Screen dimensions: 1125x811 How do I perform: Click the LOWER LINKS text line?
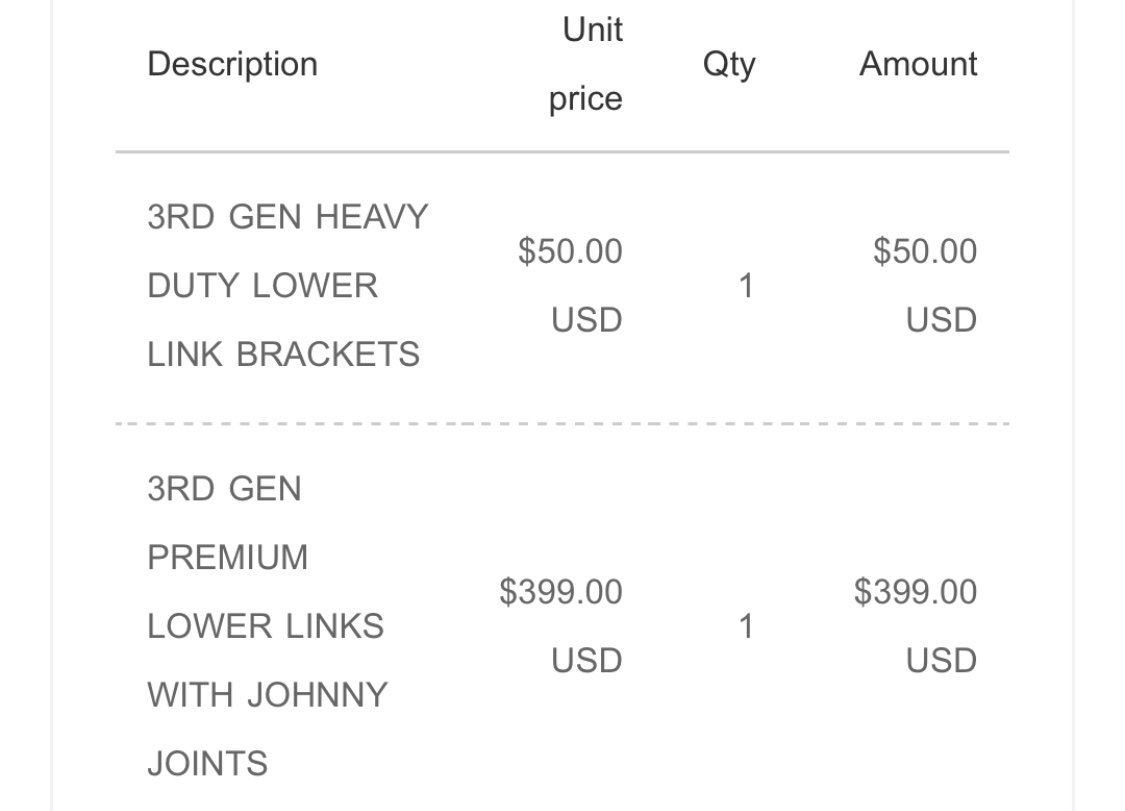click(265, 626)
